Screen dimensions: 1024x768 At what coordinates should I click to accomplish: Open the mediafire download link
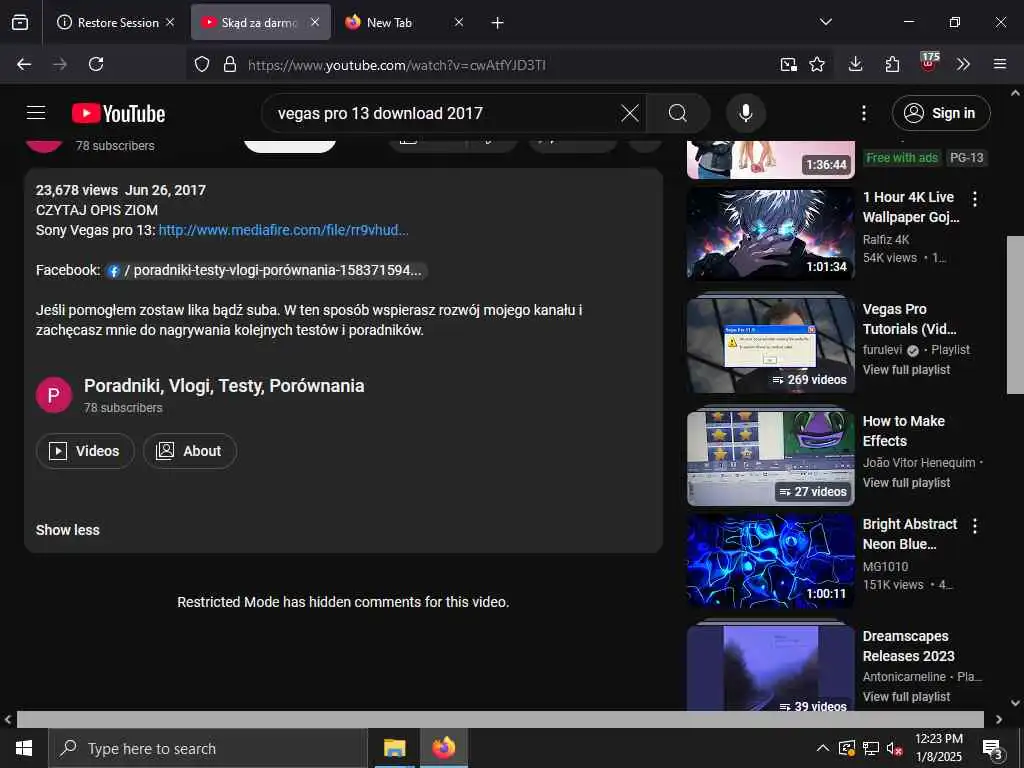(283, 230)
